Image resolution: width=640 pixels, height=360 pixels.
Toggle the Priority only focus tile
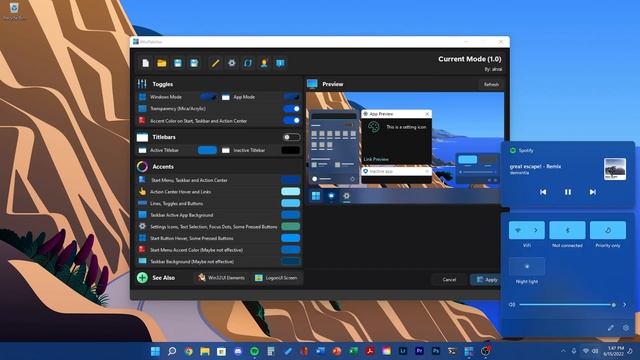[x=608, y=230]
